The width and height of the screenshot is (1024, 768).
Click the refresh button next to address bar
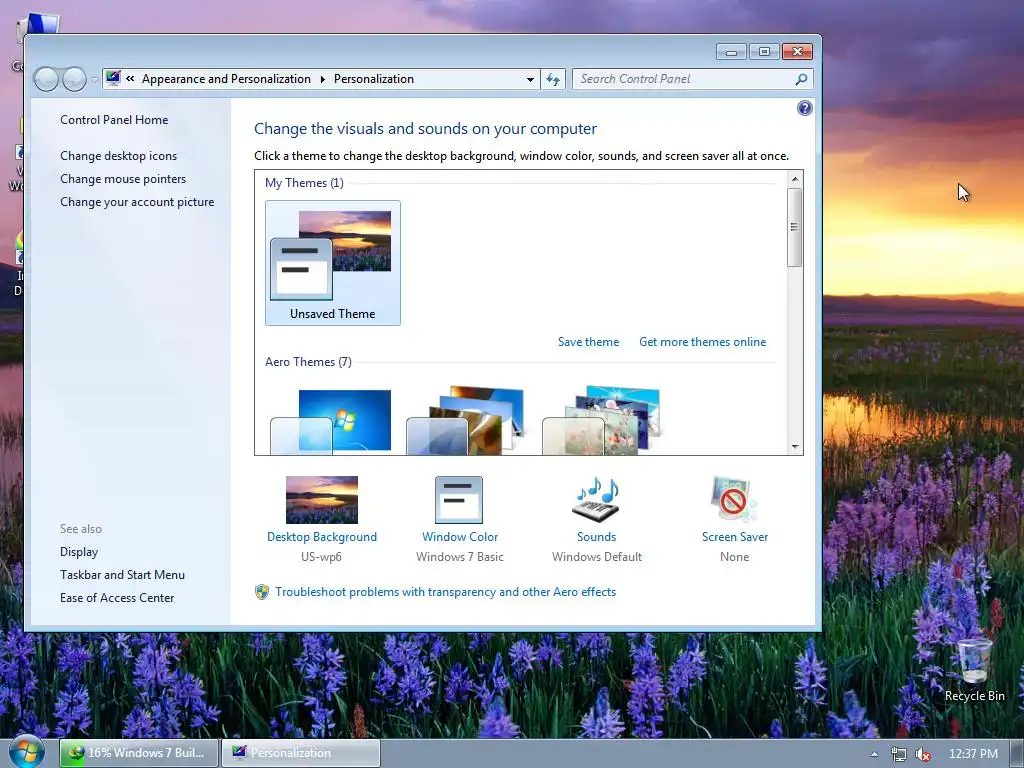pos(553,79)
